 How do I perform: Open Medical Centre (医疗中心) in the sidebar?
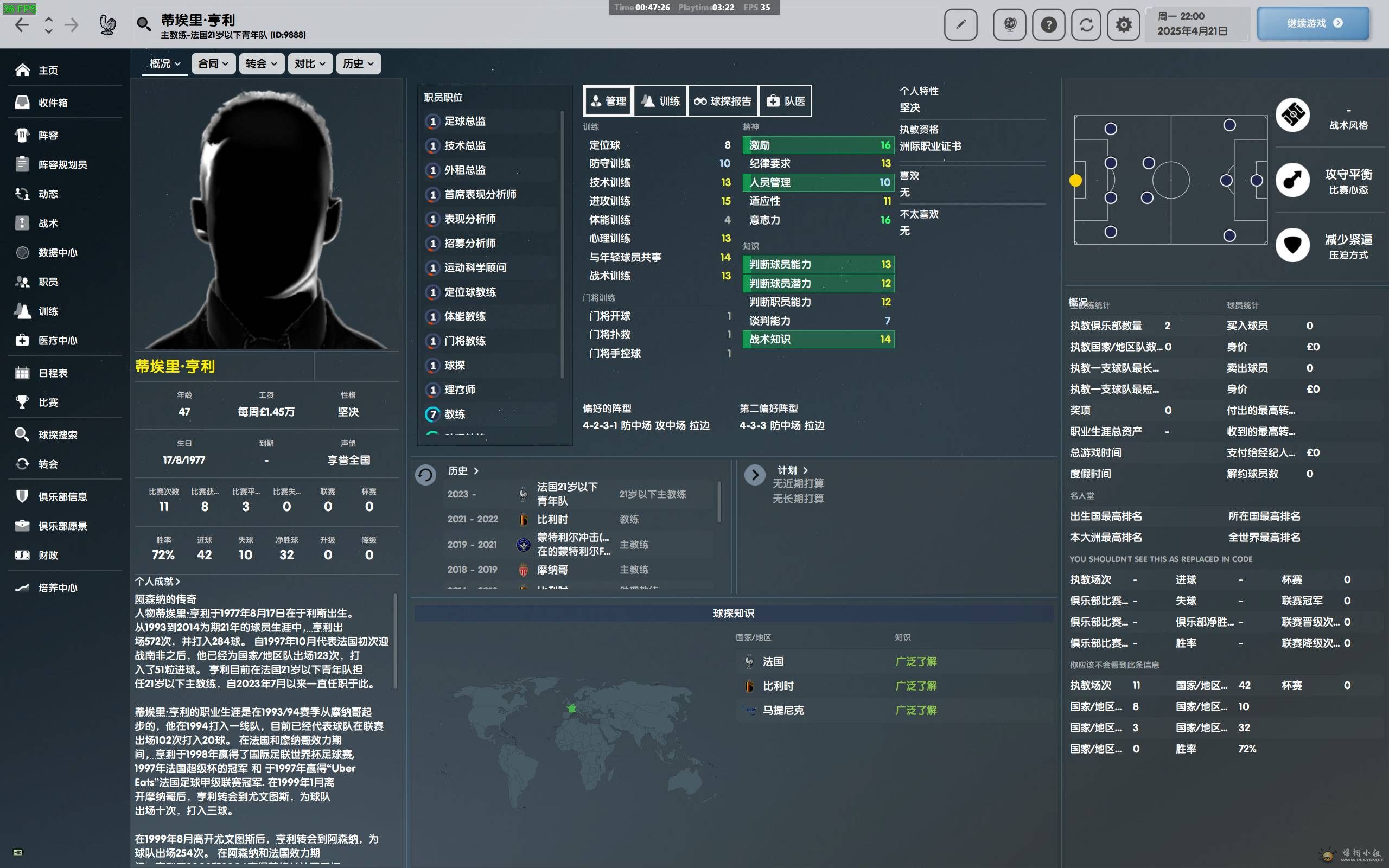coord(58,341)
